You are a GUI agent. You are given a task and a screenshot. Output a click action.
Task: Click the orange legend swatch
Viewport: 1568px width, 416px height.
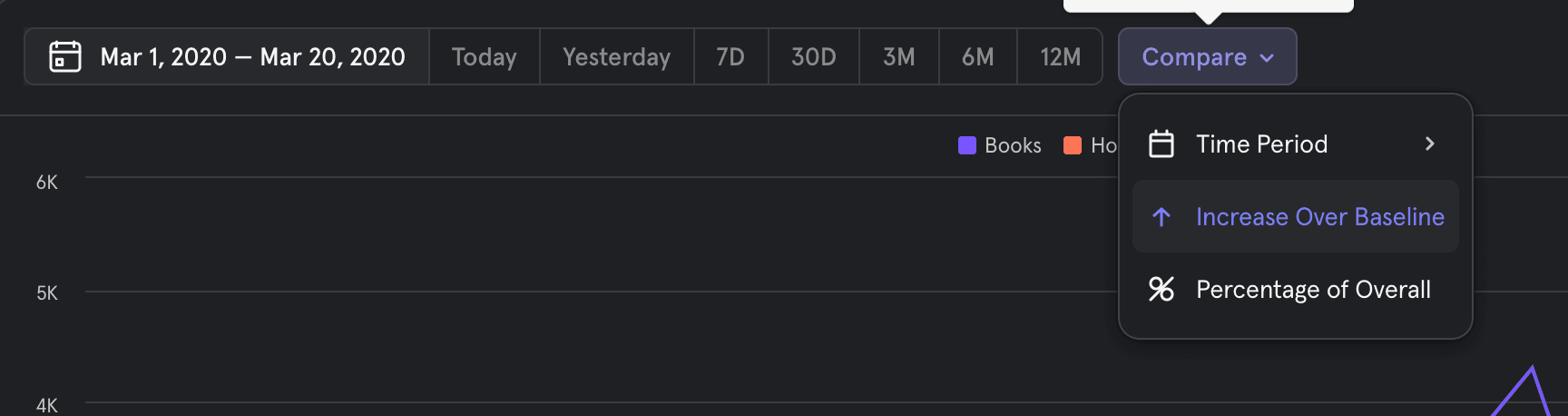click(1073, 145)
